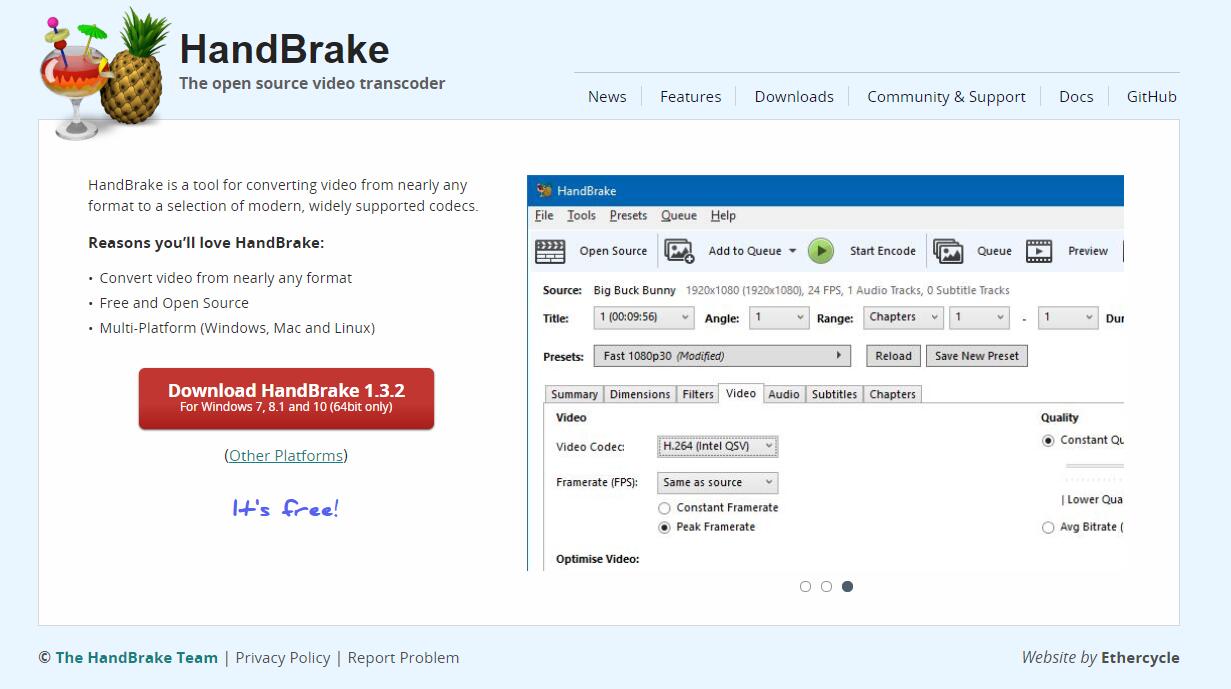This screenshot has height=689, width=1231.
Task: Open the Features page link
Action: pyautogui.click(x=690, y=96)
